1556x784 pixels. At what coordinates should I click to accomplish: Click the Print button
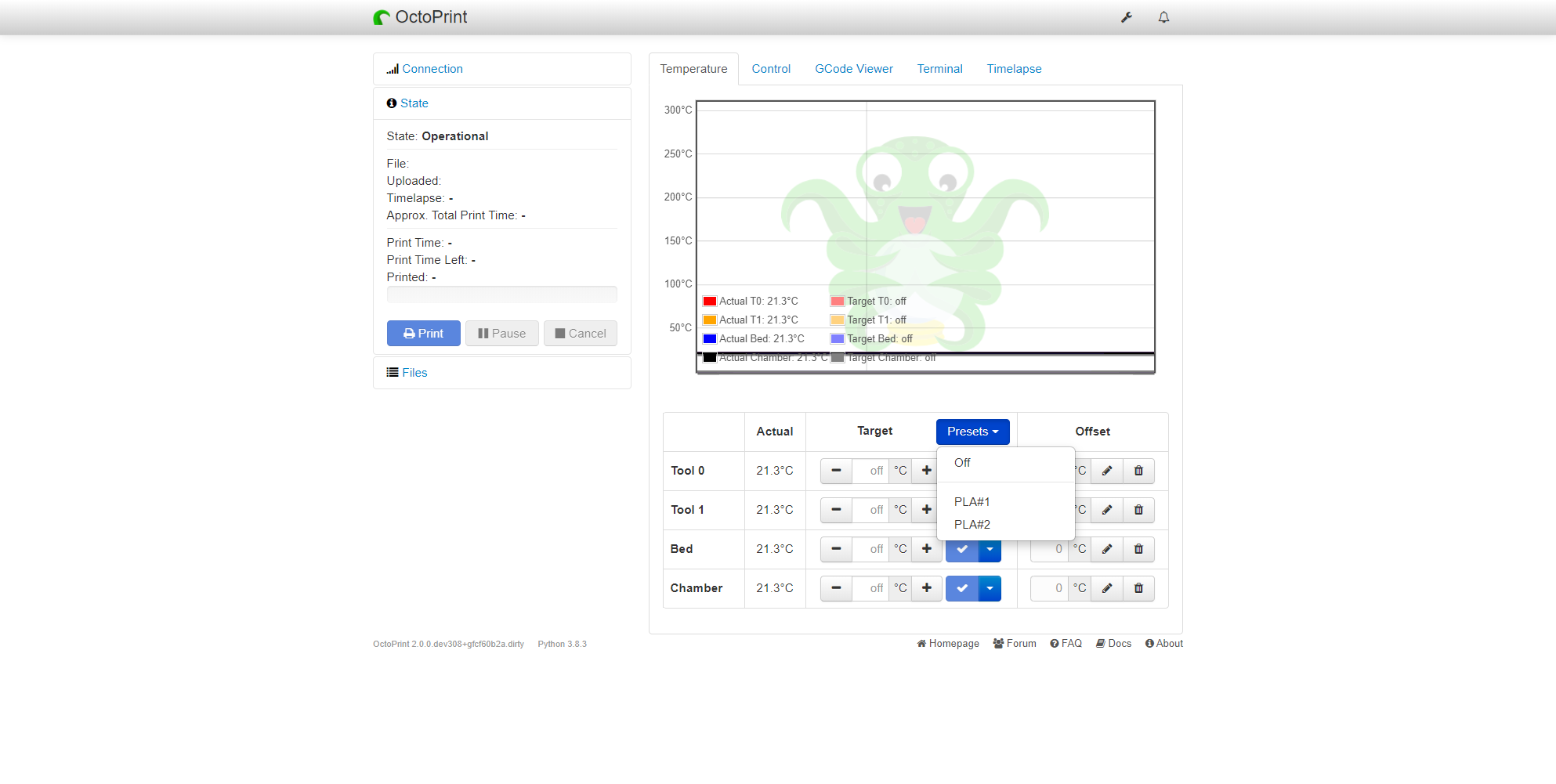click(x=423, y=333)
